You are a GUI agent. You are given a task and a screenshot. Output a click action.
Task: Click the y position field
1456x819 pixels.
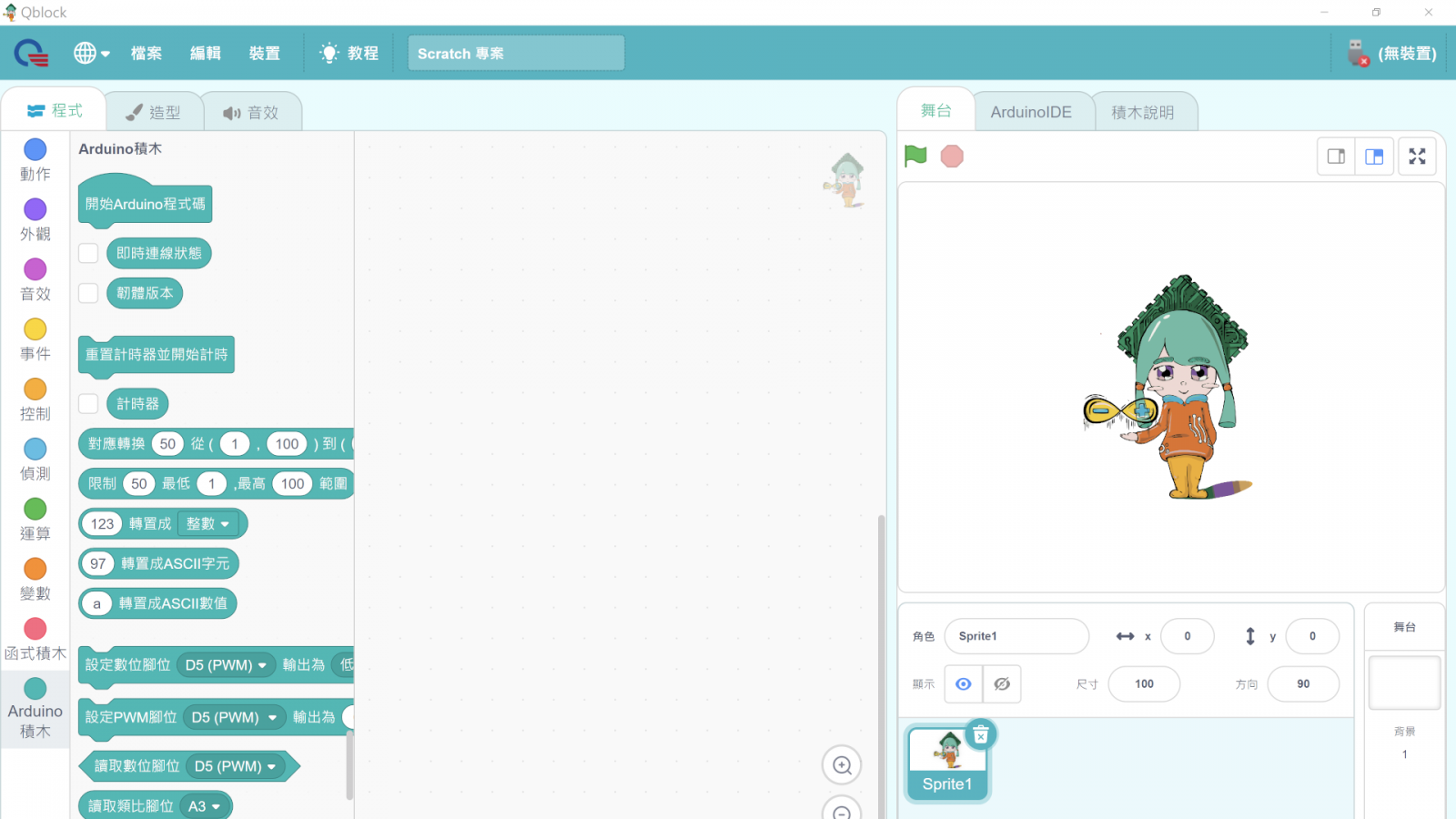1312,636
